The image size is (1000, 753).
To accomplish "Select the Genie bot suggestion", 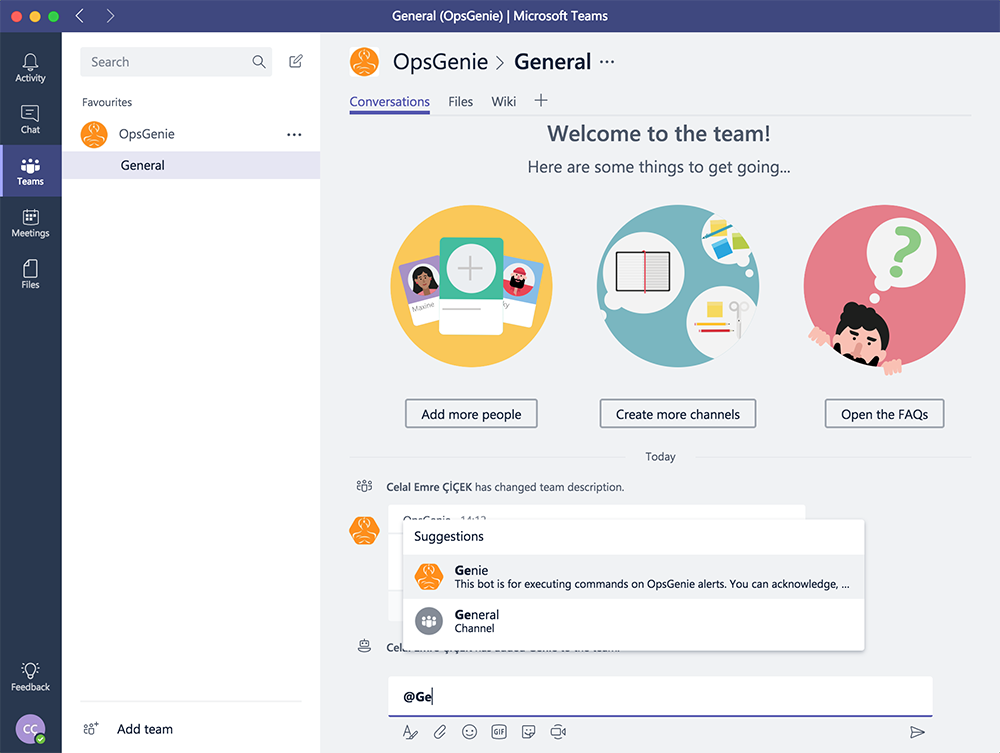I will coord(633,576).
